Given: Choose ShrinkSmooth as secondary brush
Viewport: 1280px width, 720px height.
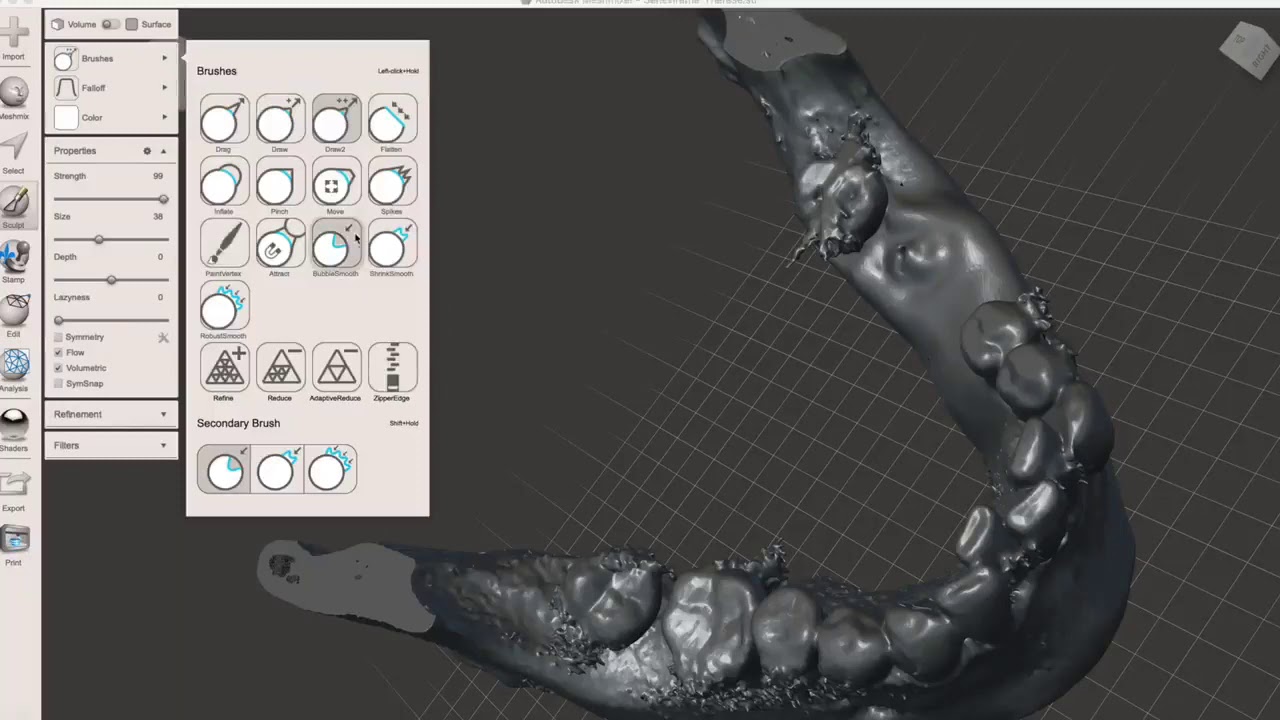Looking at the screenshot, I should [277, 469].
